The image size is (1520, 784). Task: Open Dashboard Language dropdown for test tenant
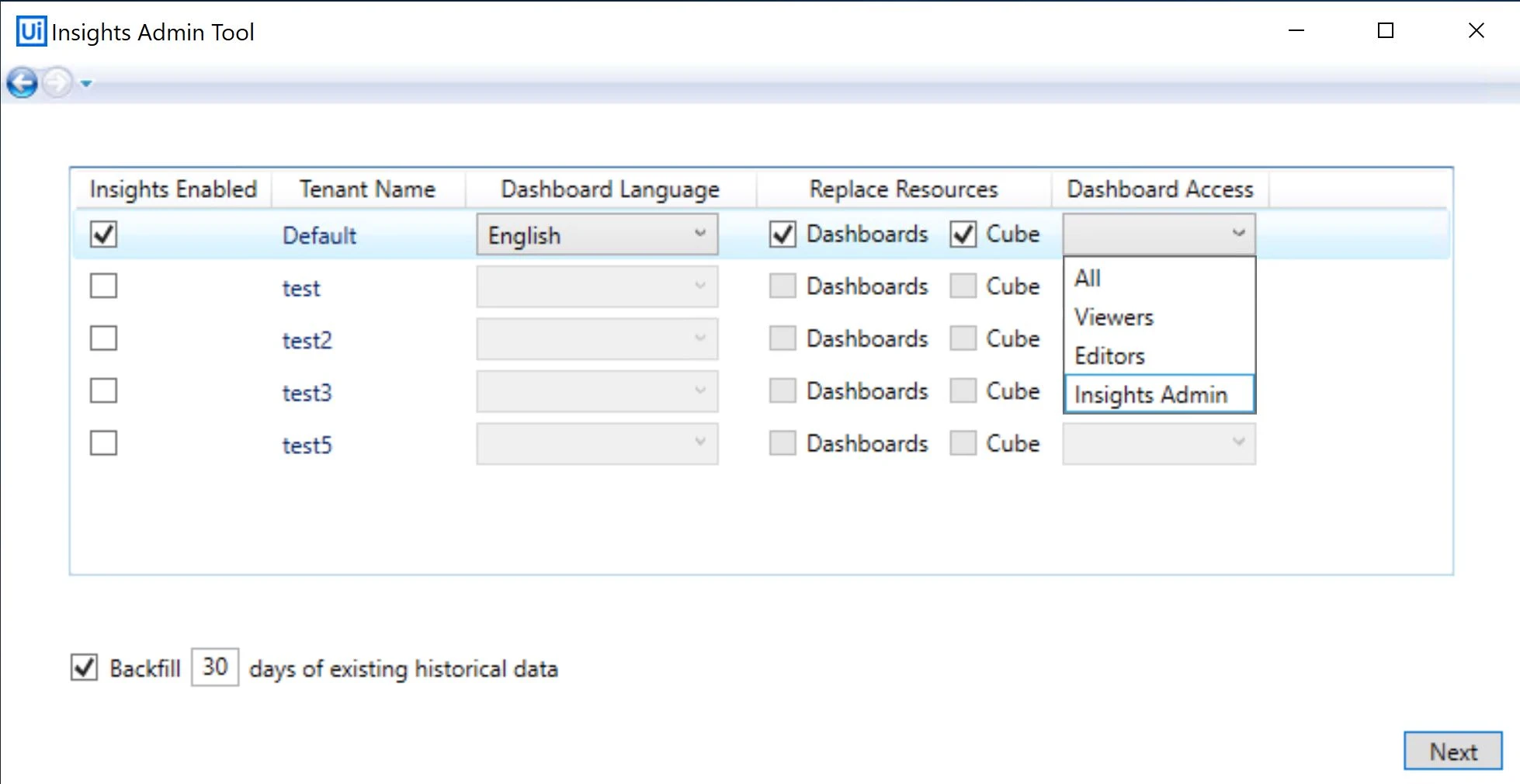point(597,286)
